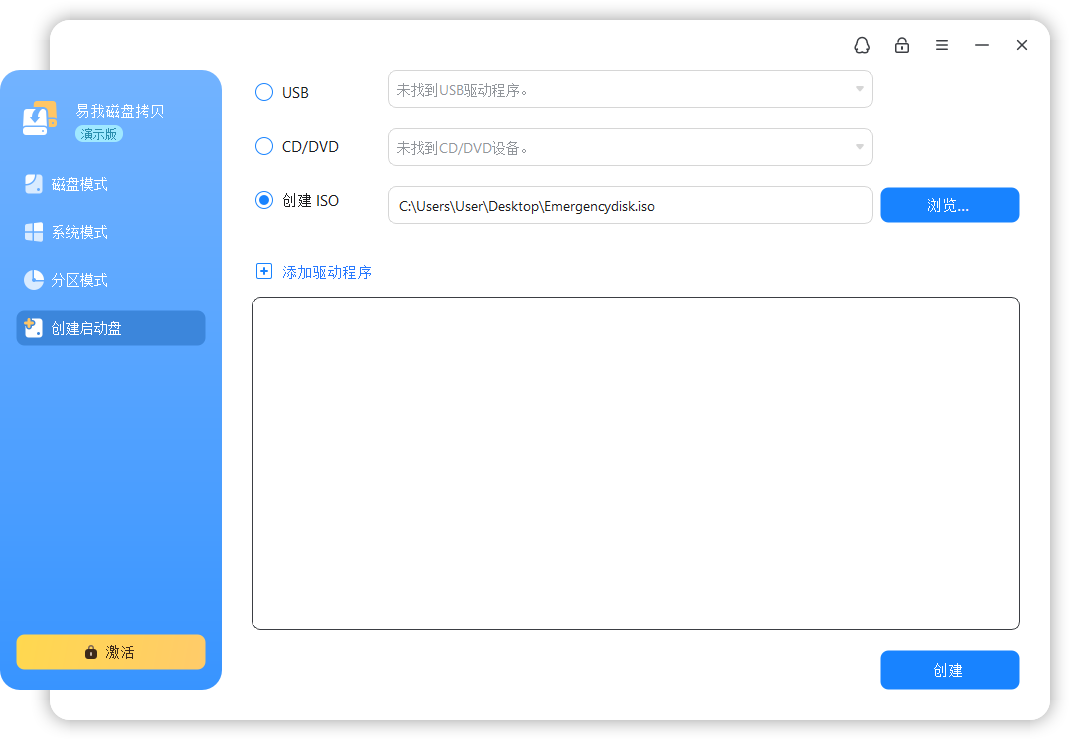Viewport: 1070px width, 740px height.
Task: Click the plus icon for adding drivers
Action: click(263, 272)
